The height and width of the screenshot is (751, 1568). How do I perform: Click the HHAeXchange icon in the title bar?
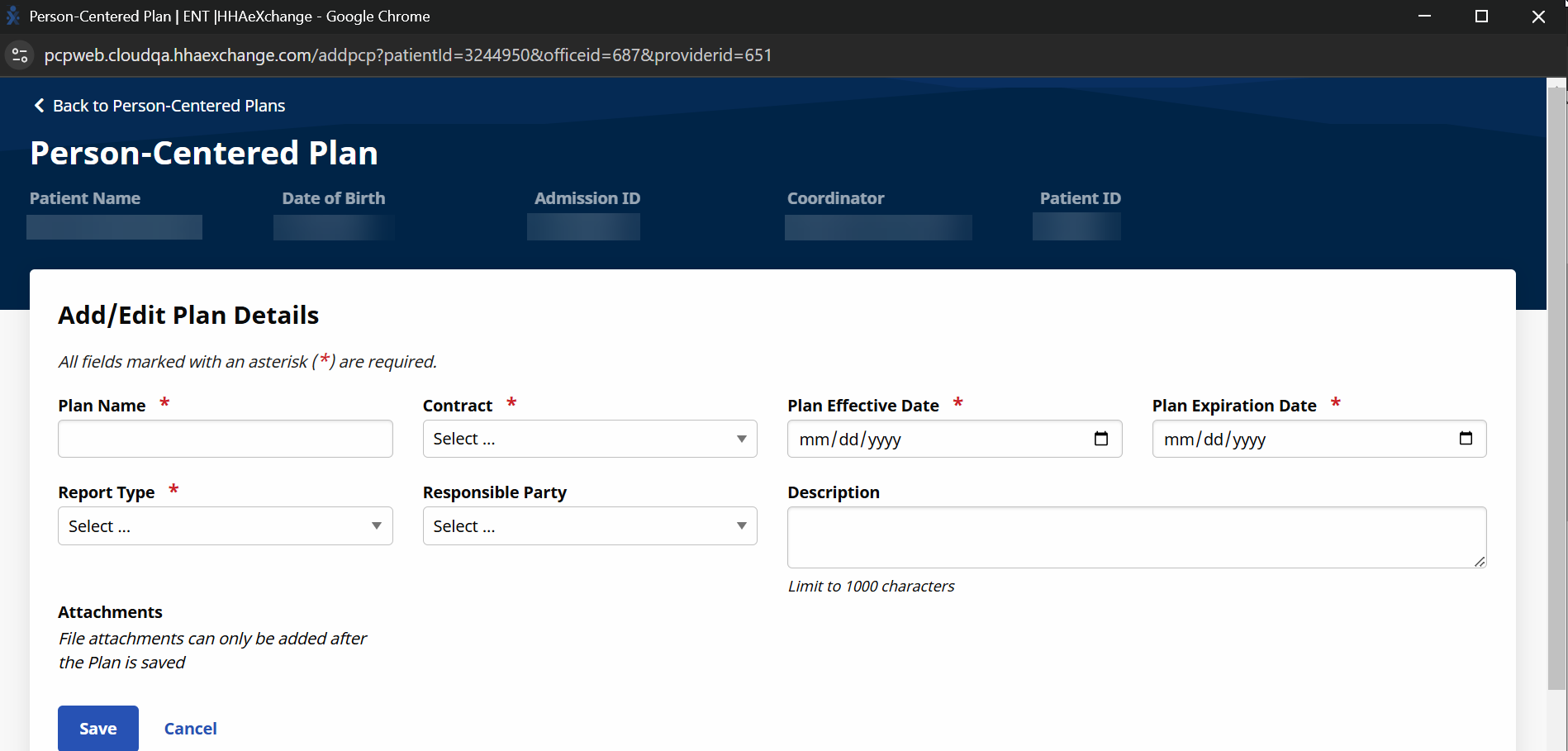pyautogui.click(x=12, y=16)
